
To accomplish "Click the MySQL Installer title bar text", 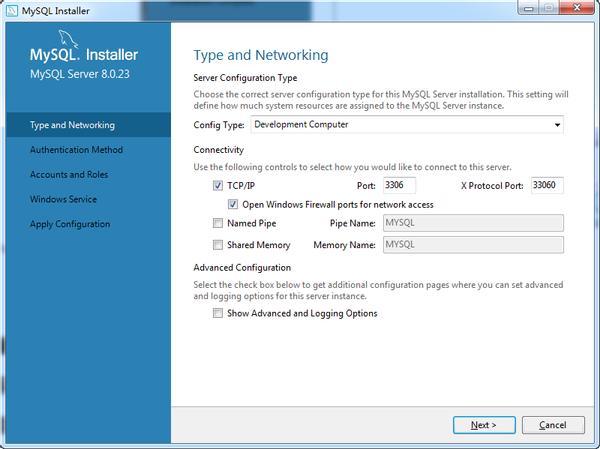I will click(55, 11).
